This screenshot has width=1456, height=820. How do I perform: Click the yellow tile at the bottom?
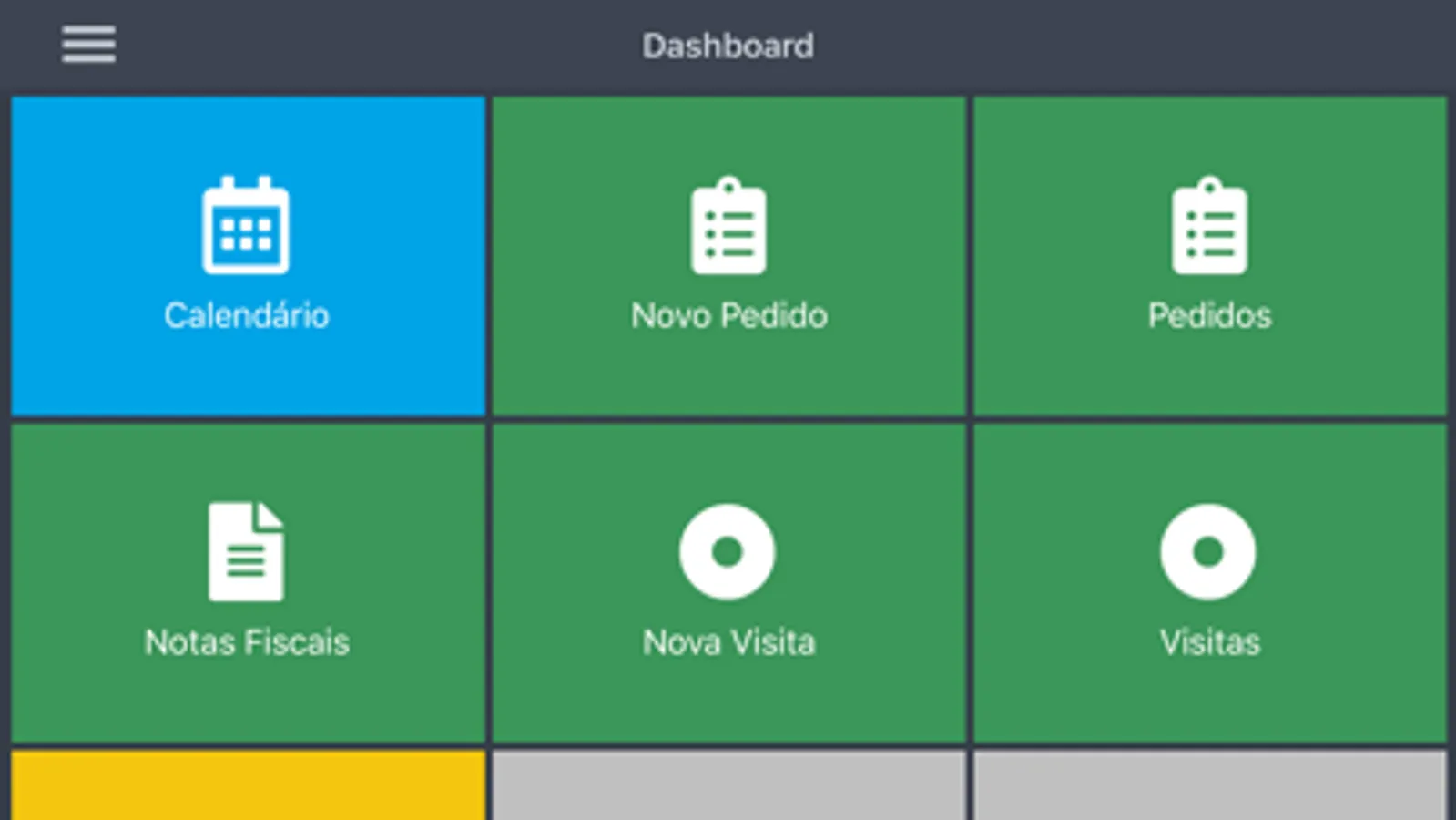(248, 785)
